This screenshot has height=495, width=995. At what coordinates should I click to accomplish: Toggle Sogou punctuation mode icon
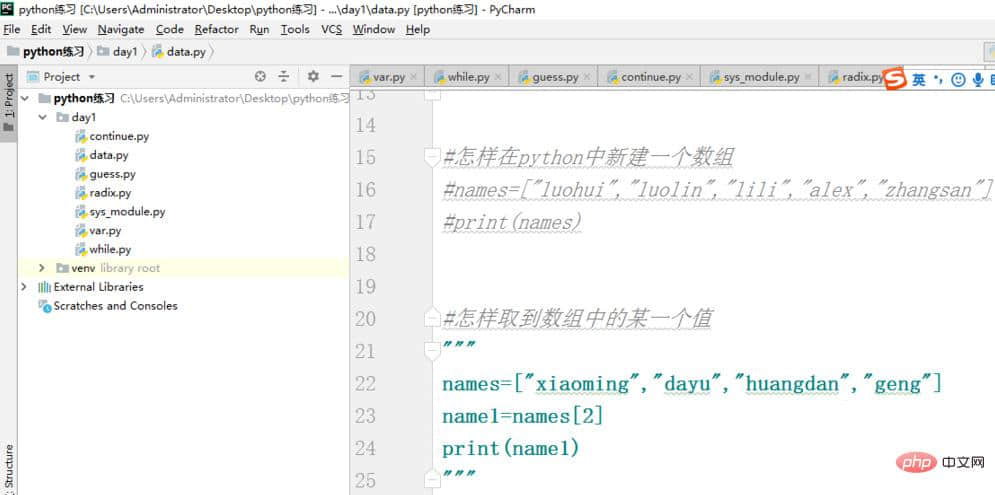point(939,80)
